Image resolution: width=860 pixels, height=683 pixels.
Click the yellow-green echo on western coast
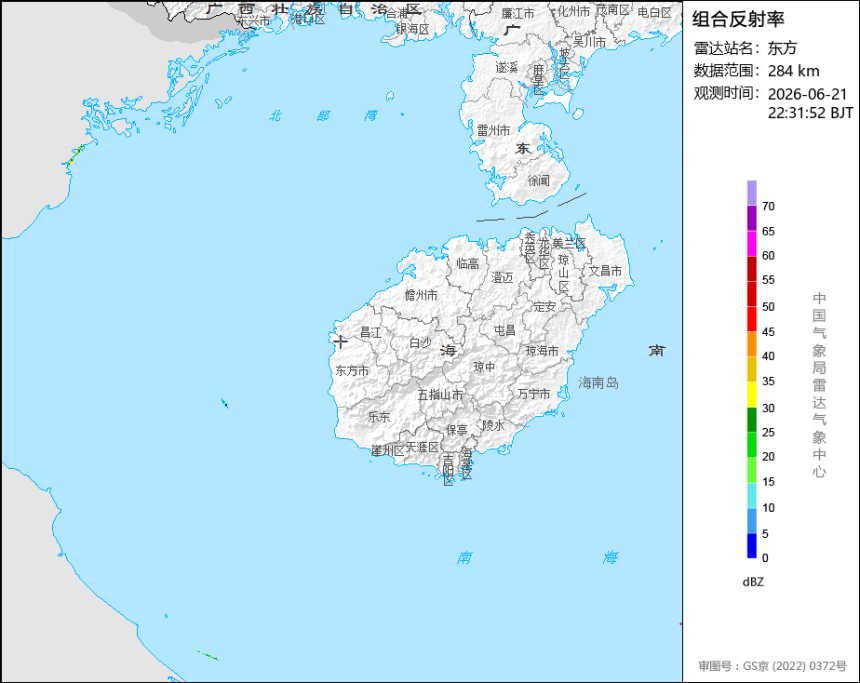tap(74, 156)
